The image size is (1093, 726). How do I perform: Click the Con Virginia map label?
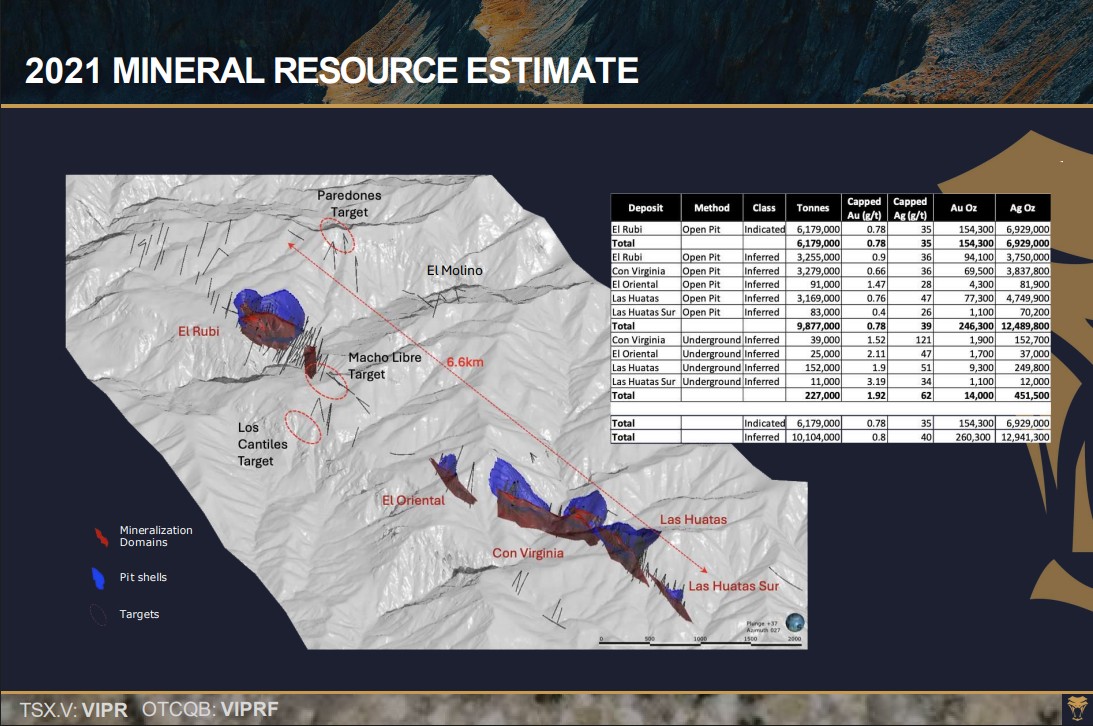pos(528,553)
